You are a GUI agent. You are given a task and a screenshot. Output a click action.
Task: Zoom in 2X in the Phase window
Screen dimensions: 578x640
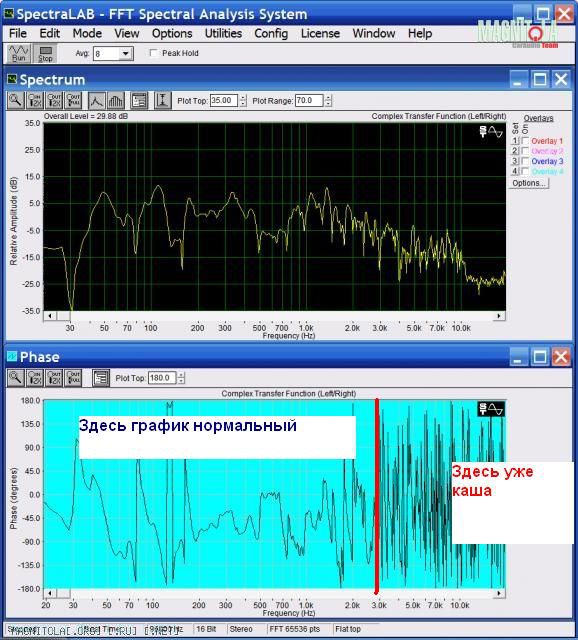coord(35,378)
